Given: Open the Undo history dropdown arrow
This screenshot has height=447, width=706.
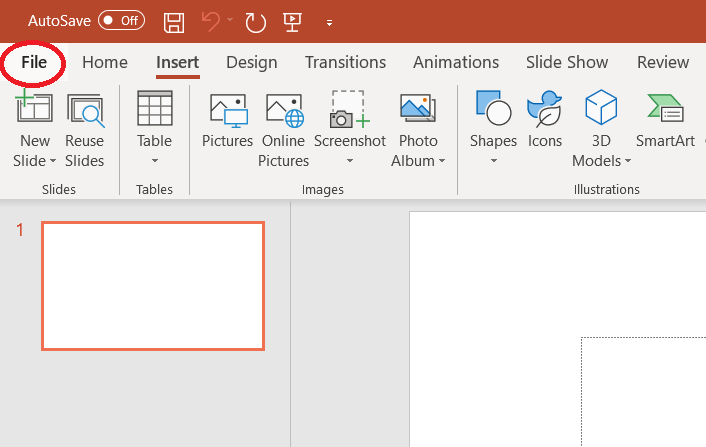Looking at the screenshot, I should click(230, 20).
